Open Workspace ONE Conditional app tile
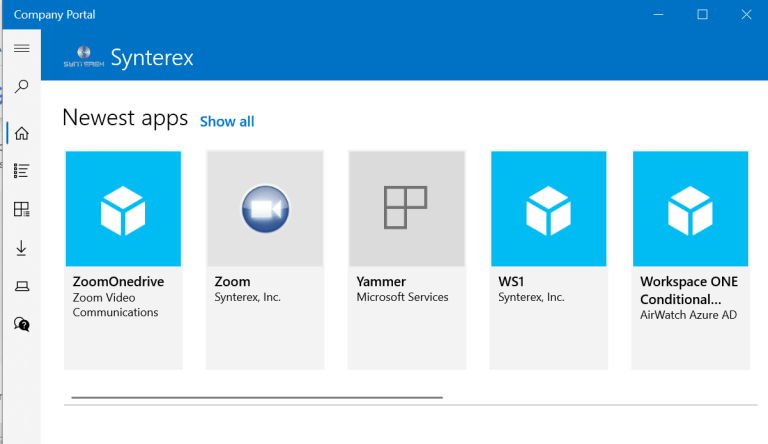 [x=690, y=258]
